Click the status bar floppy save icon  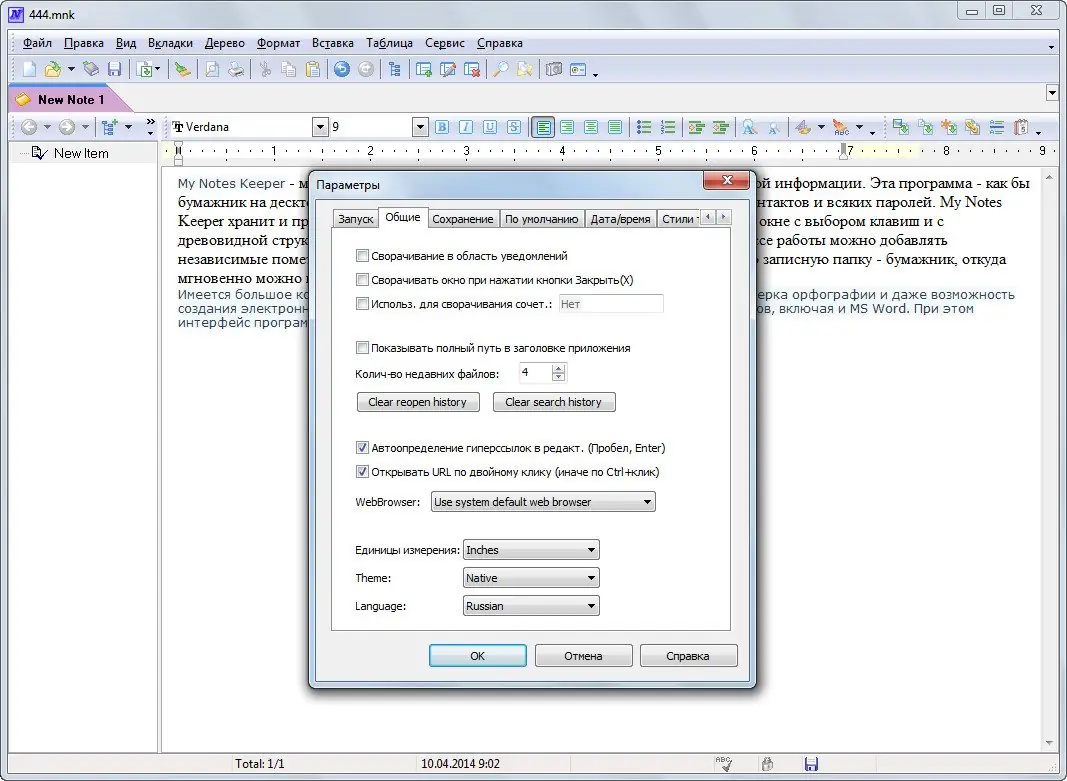point(811,764)
